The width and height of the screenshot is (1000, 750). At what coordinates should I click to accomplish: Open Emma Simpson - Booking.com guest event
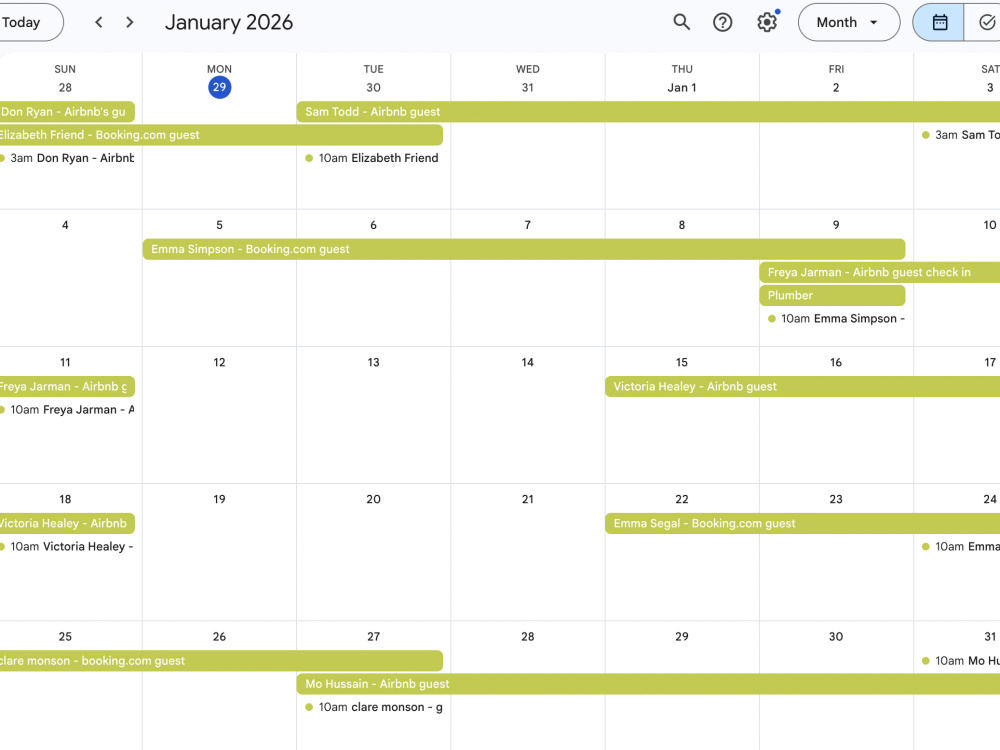click(524, 249)
